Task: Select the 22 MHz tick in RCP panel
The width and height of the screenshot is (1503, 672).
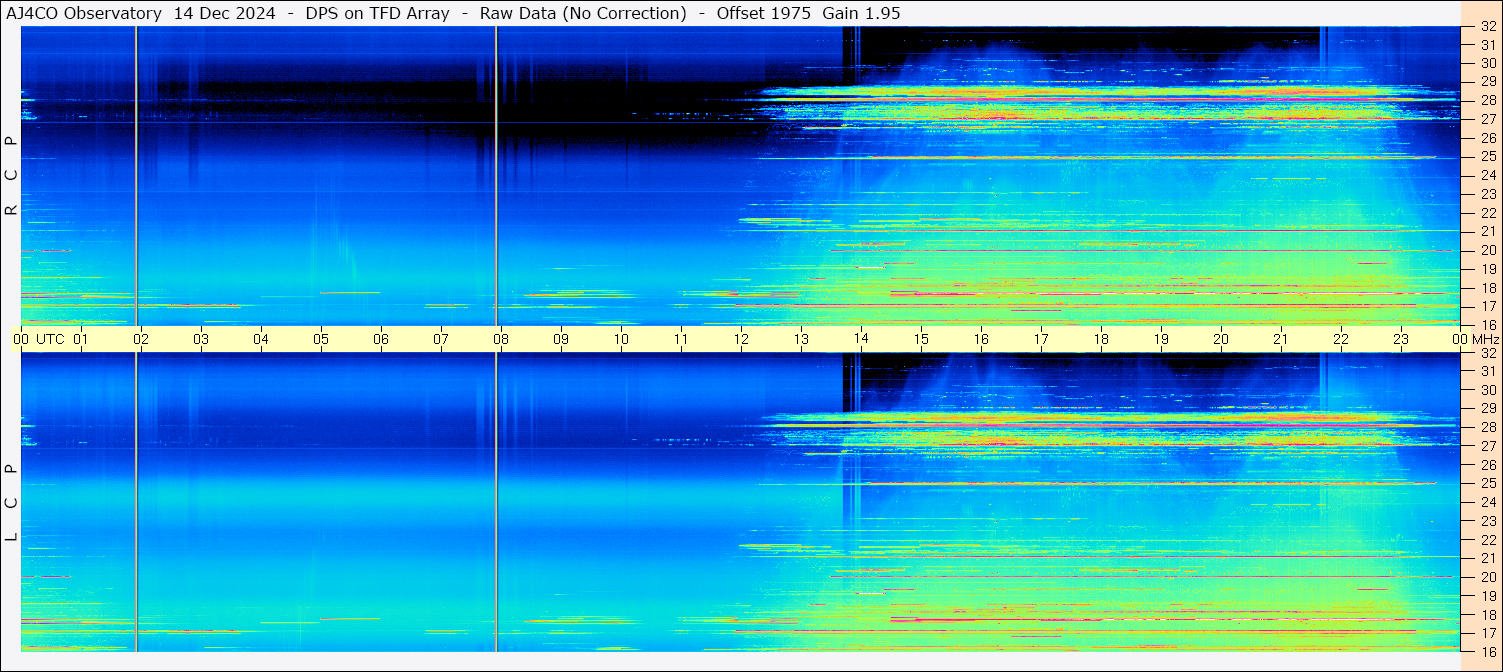Action: (x=1488, y=213)
